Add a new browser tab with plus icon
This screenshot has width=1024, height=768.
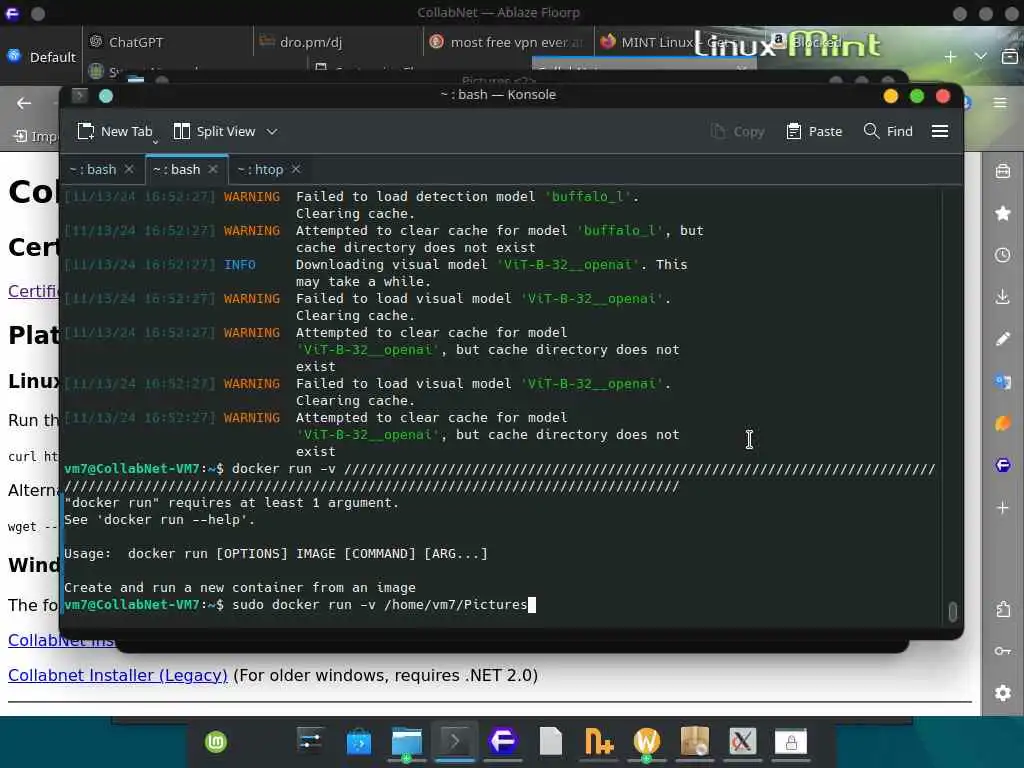point(950,57)
